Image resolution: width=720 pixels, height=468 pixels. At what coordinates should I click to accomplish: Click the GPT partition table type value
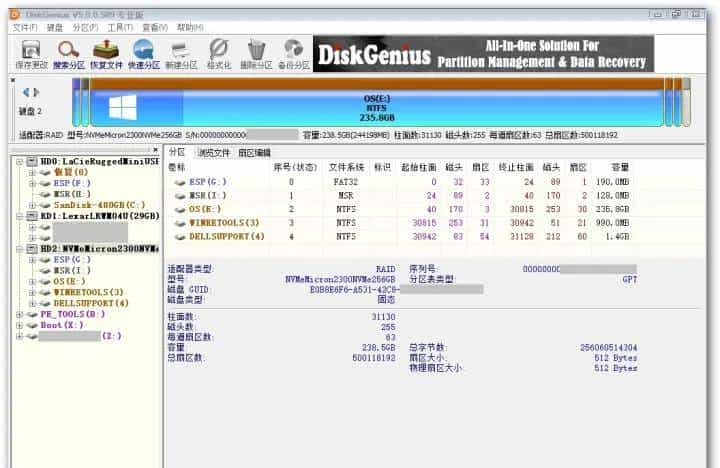pos(630,279)
